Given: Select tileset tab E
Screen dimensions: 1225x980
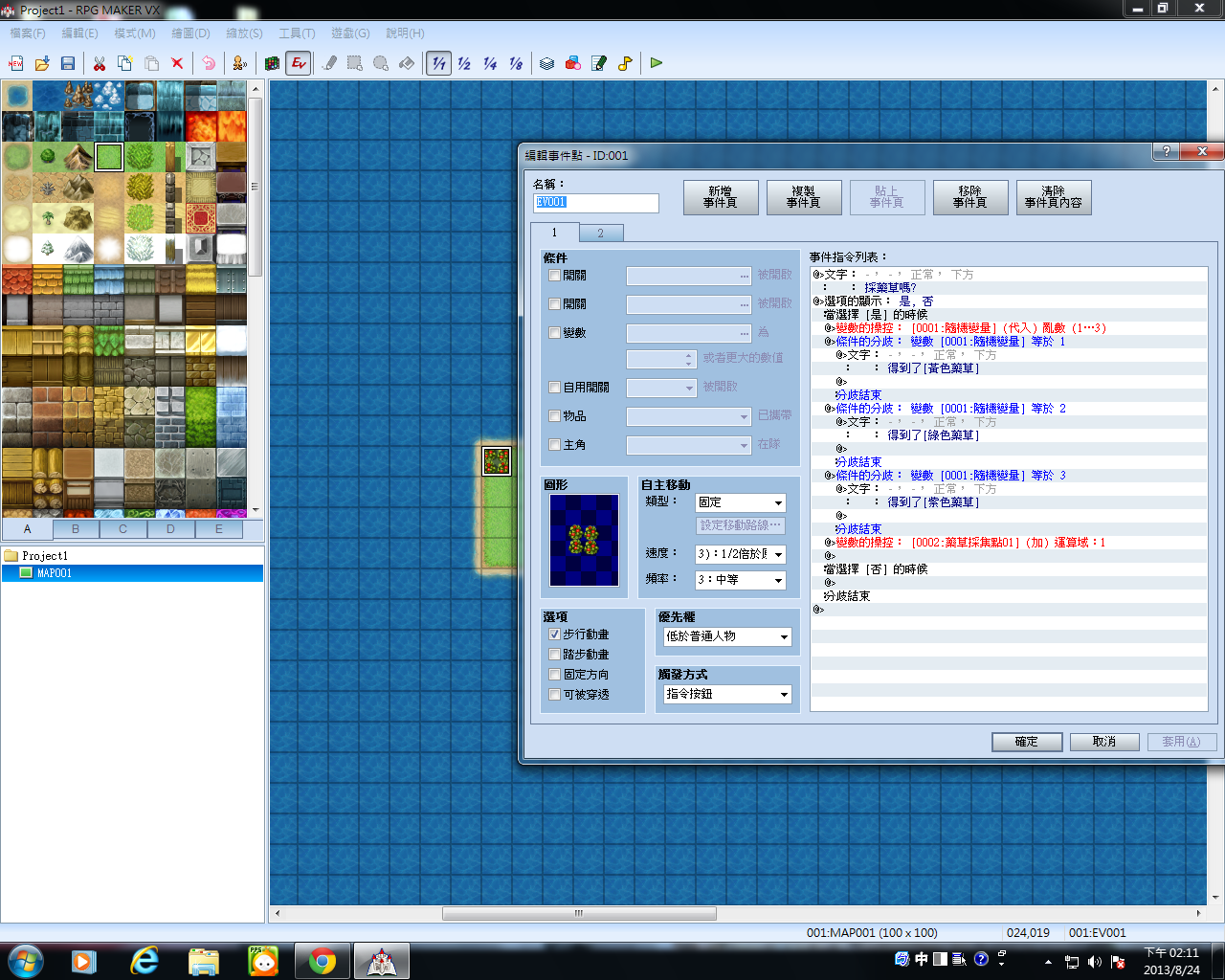Looking at the screenshot, I should coord(219,528).
